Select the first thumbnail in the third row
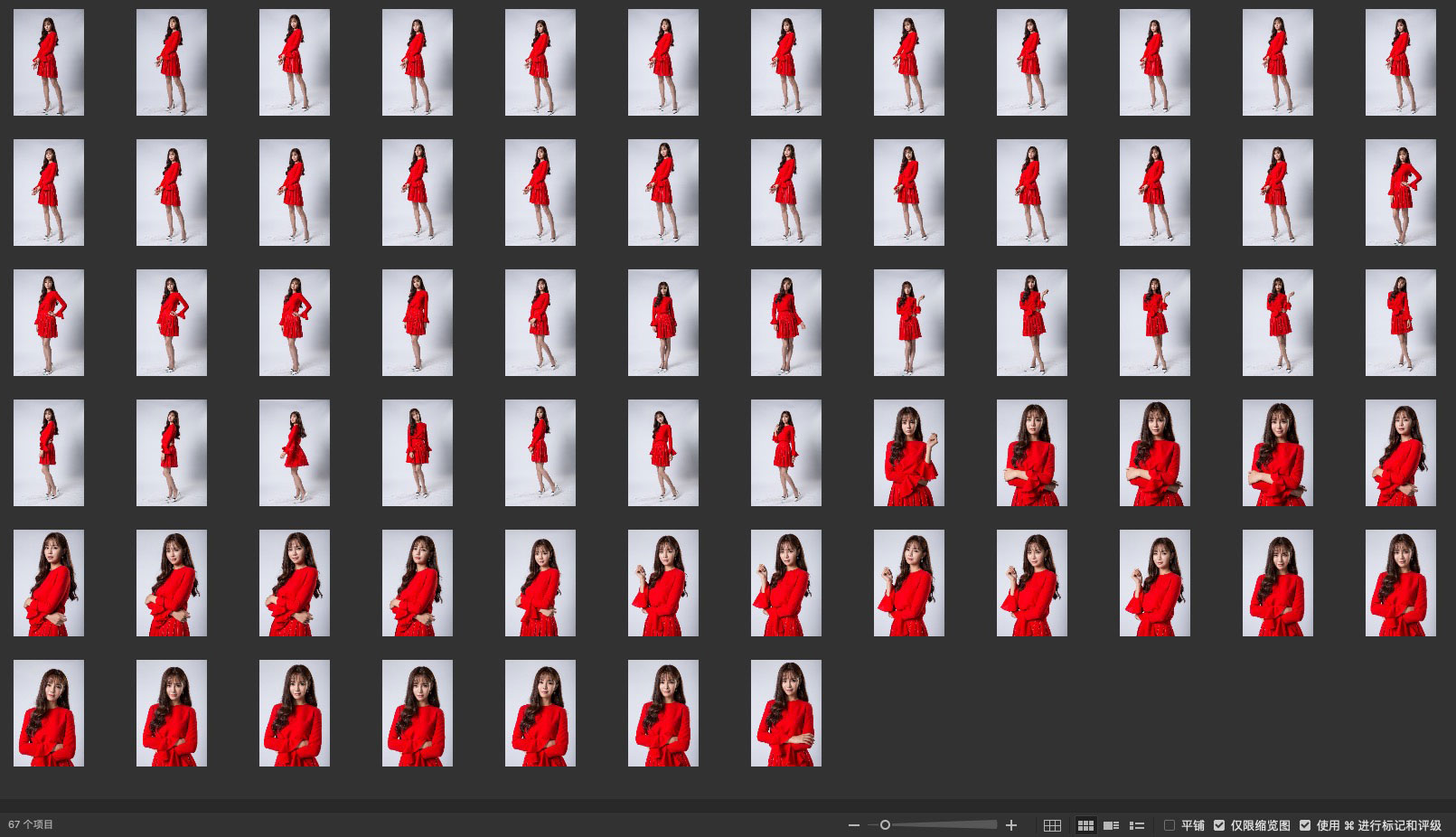The image size is (1456, 837). (x=49, y=323)
